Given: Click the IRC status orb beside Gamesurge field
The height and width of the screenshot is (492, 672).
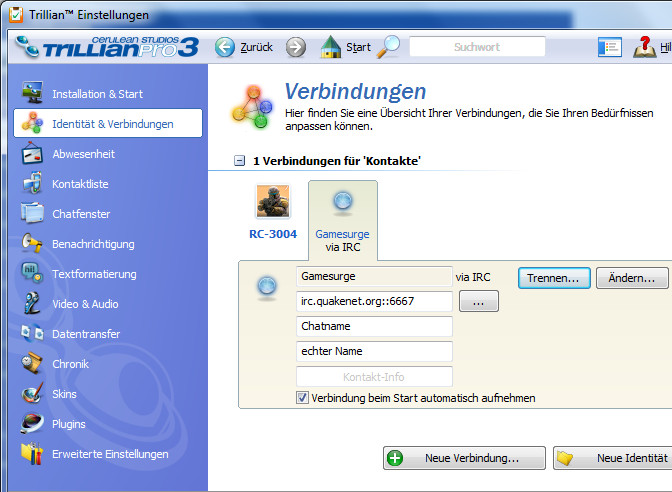Looking at the screenshot, I should point(267,287).
